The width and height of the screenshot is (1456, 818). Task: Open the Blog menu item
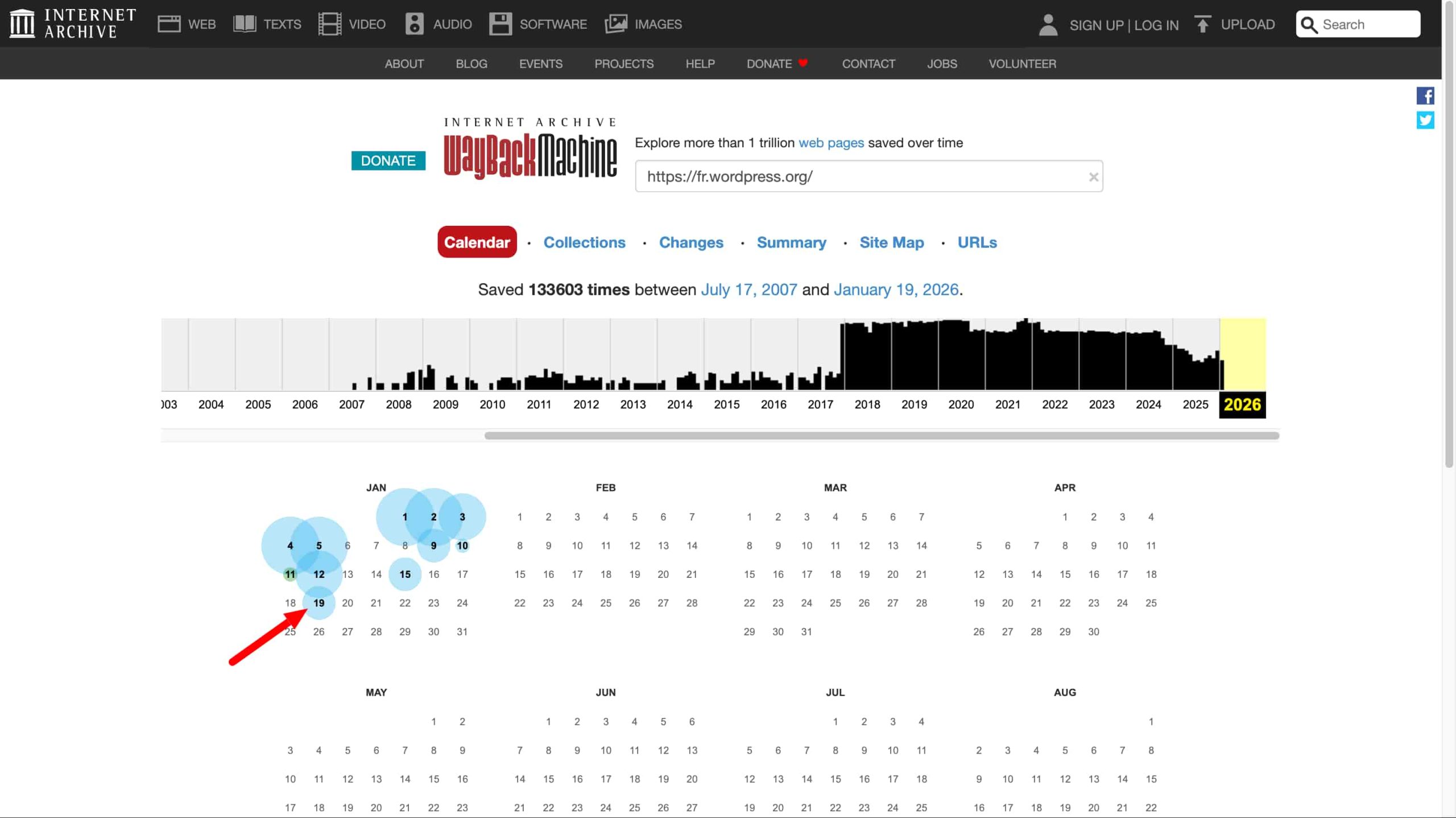(x=471, y=64)
